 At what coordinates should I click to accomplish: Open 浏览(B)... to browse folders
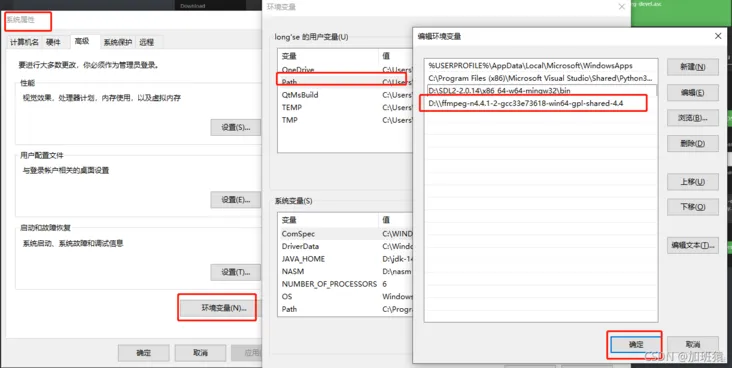point(692,118)
